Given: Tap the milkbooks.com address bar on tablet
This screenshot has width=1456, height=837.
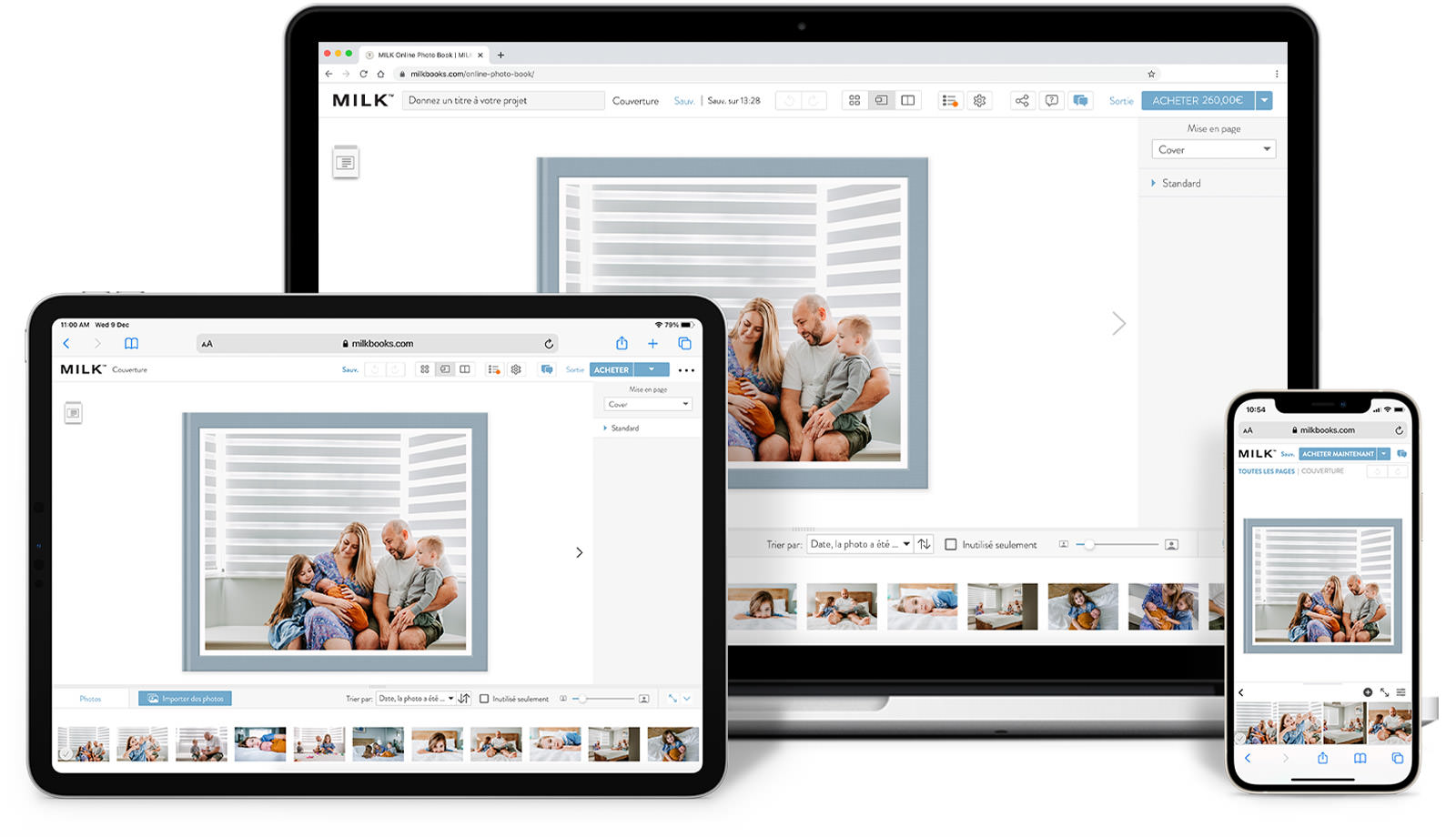Looking at the screenshot, I should pos(378,343).
